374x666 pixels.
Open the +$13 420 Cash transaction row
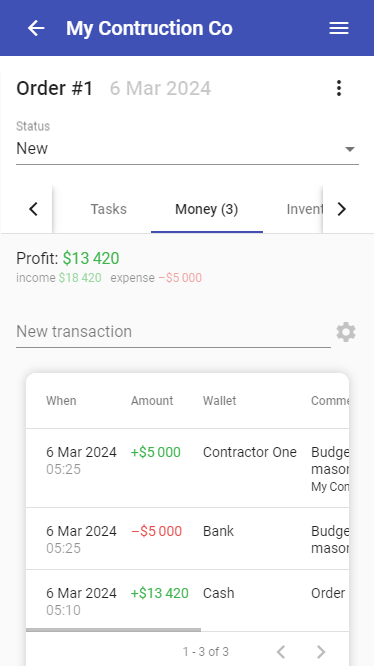[x=187, y=601]
